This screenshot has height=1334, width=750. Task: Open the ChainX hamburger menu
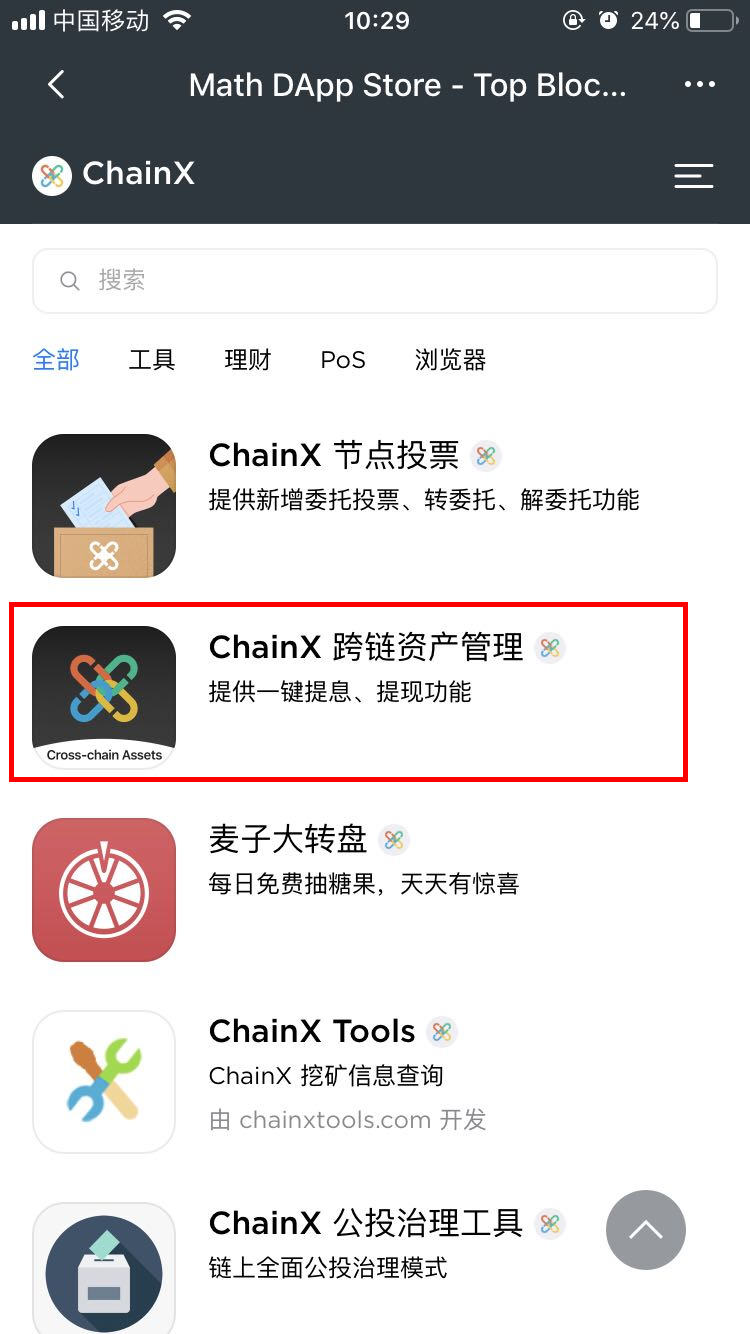tap(694, 176)
